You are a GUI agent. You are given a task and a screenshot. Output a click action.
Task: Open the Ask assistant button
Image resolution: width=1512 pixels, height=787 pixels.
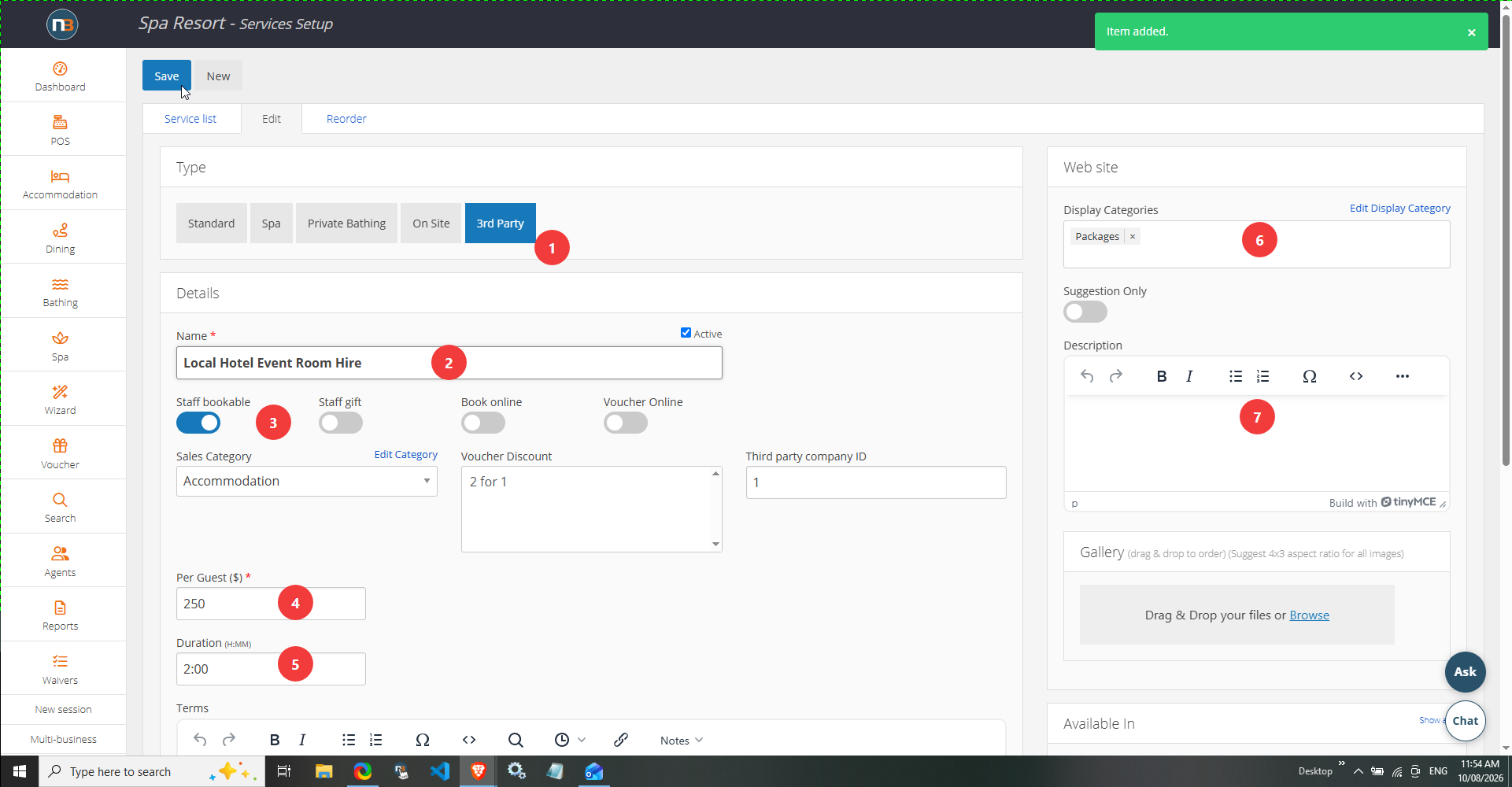click(x=1465, y=671)
